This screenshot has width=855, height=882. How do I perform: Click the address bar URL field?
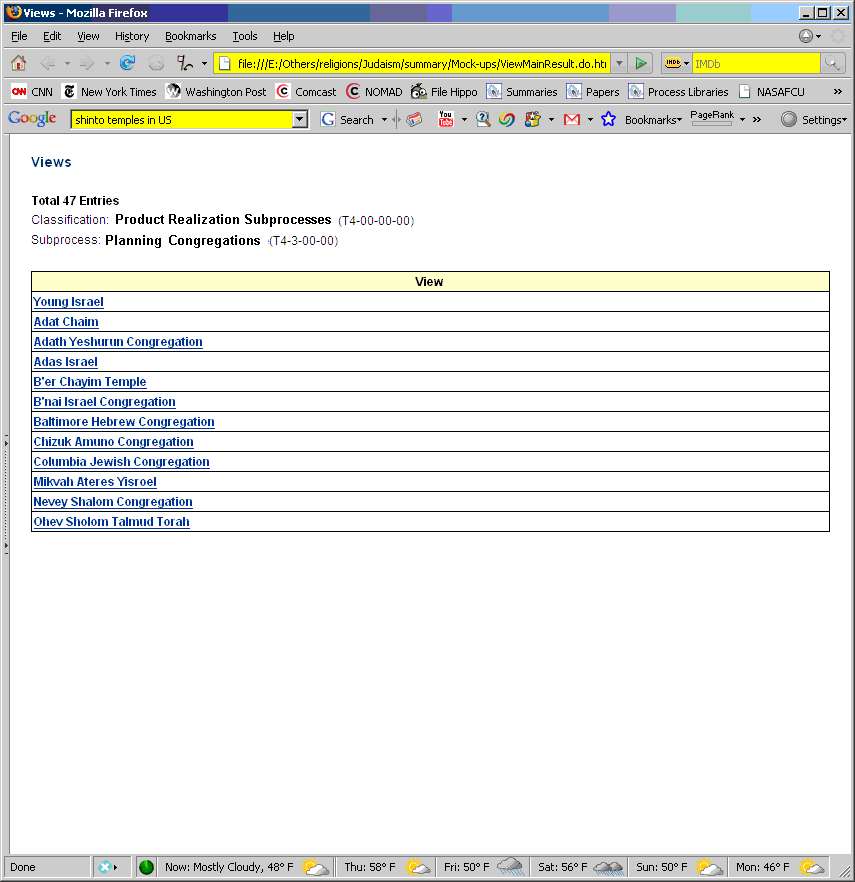(422, 64)
